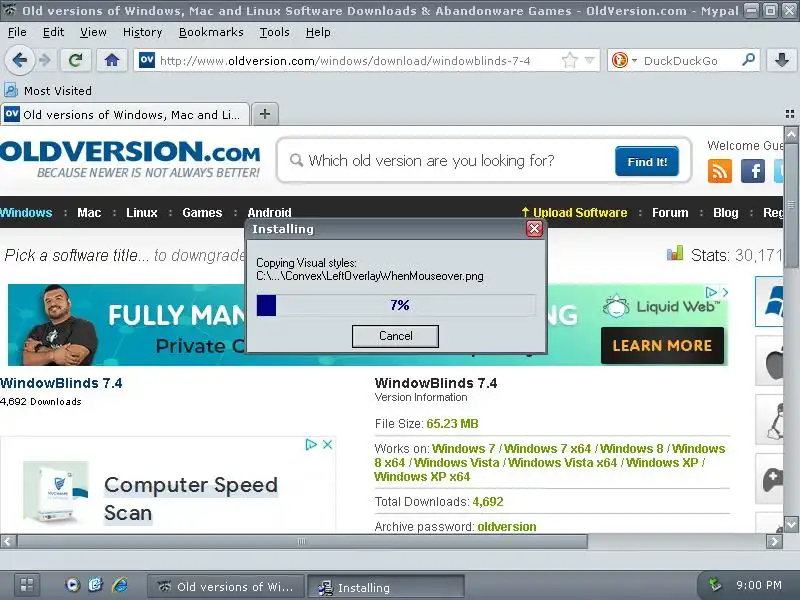The height and width of the screenshot is (600, 800).
Task: Select the Games navigation link
Action: click(x=202, y=212)
